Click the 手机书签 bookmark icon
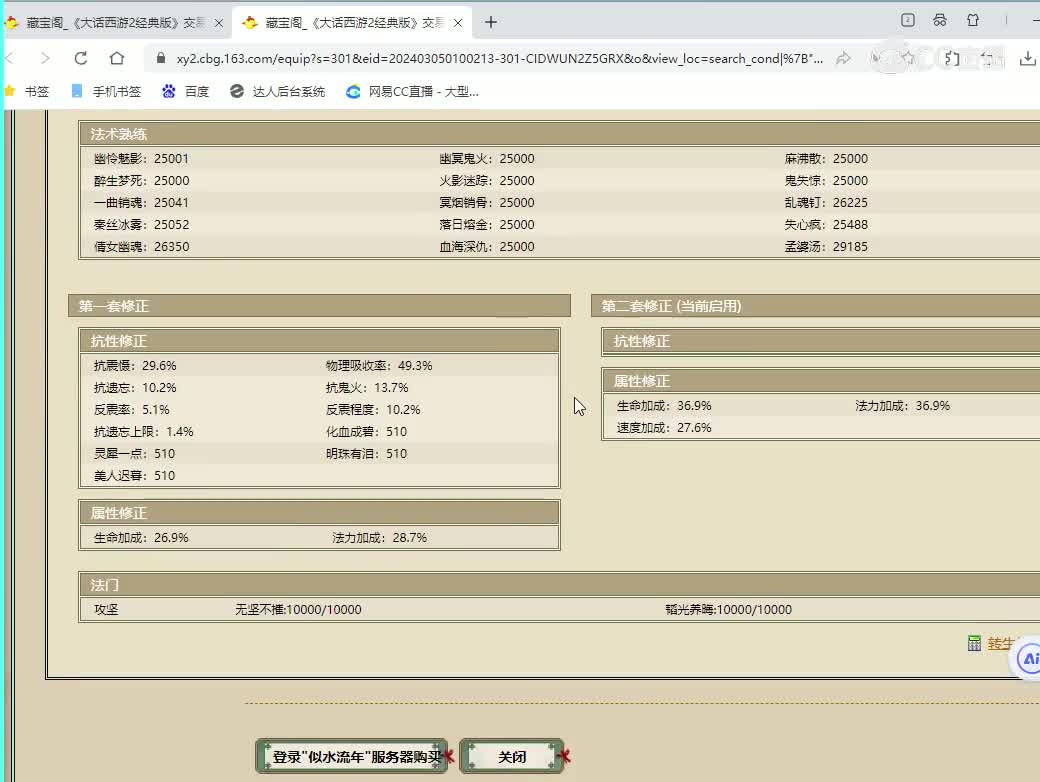The width and height of the screenshot is (1040, 782). click(x=77, y=91)
